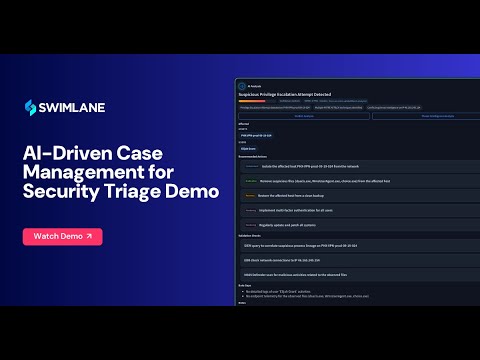
Task: Select the affected asset host chip
Action: point(256,136)
